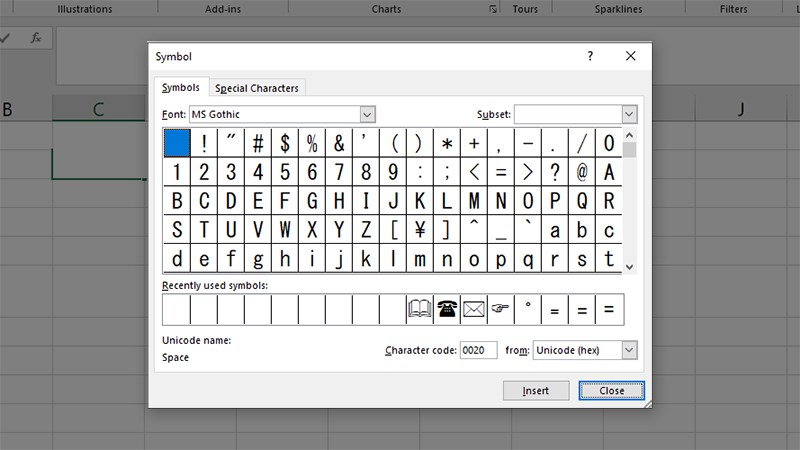Select the degree symbol in recent symbols
This screenshot has height=450, width=800.
528,310
